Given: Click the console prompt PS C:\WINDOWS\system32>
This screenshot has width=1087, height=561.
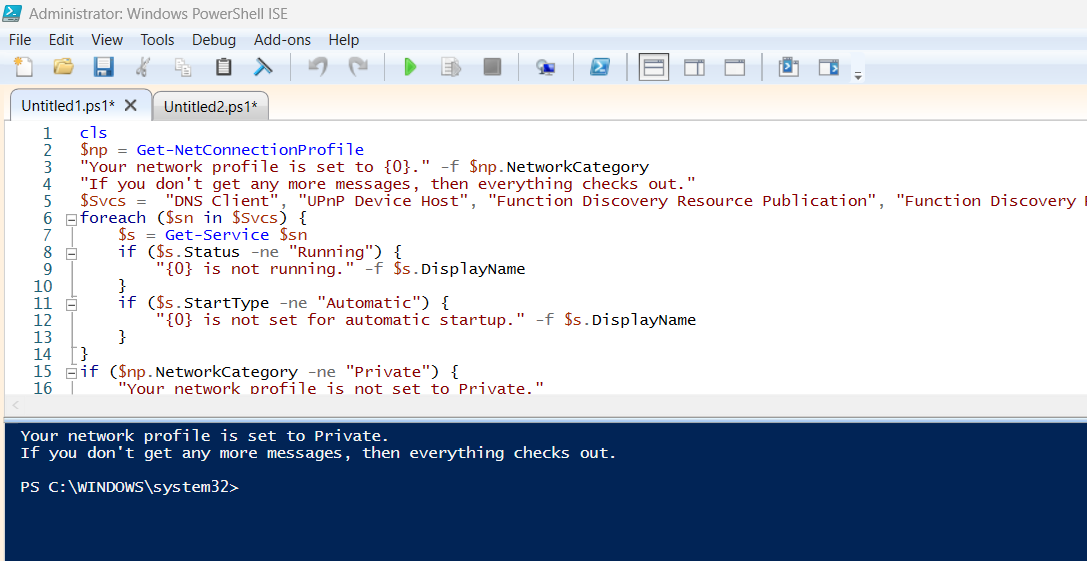Looking at the screenshot, I should [x=130, y=487].
